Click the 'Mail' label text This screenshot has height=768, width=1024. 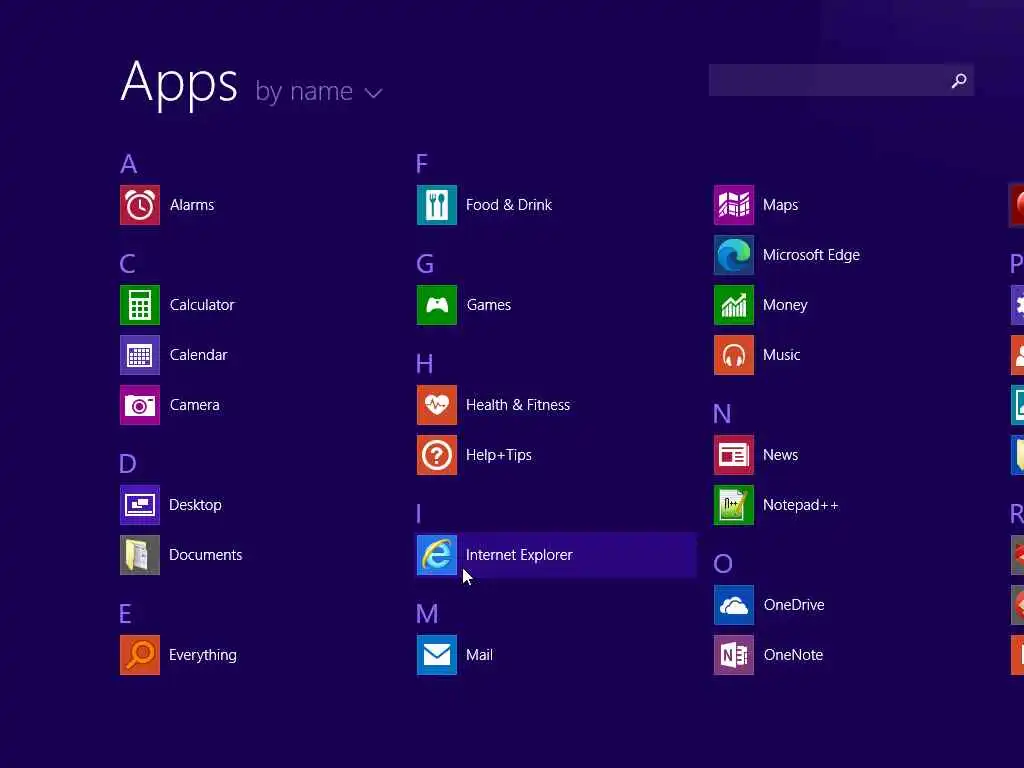(x=479, y=655)
